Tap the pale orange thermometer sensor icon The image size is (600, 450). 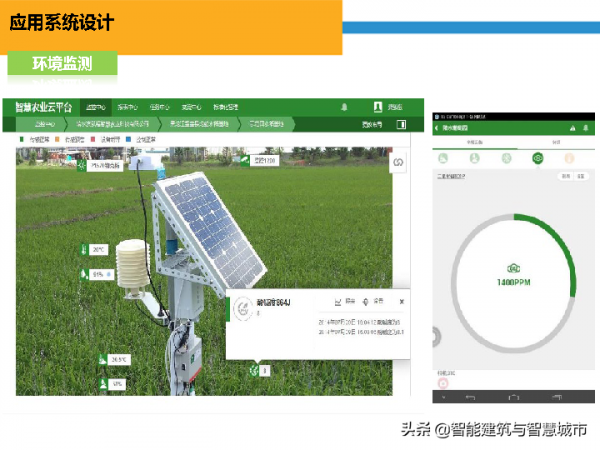(569, 158)
